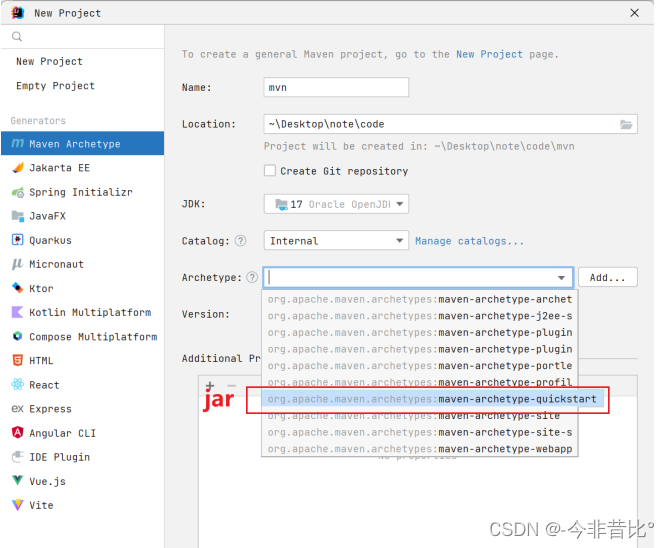Enable Create Git repository checkbox
This screenshot has height=548, width=669.
270,171
